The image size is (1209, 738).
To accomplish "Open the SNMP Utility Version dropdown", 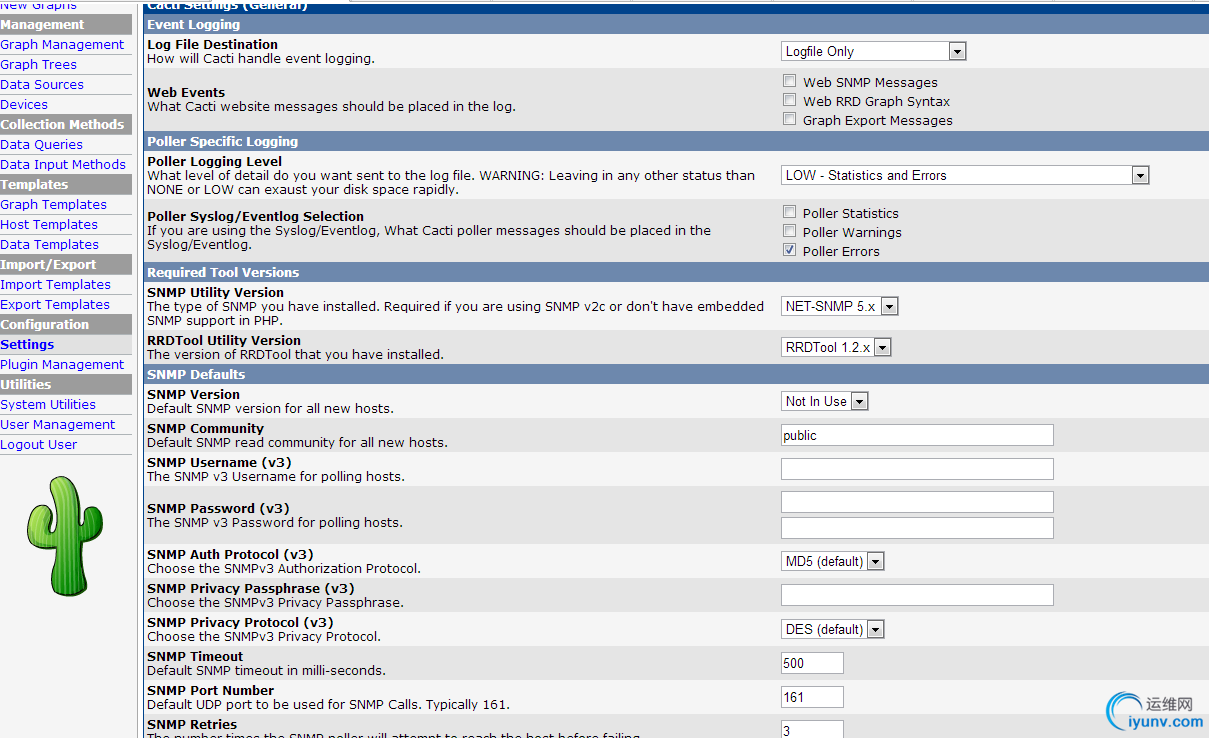I will point(840,306).
